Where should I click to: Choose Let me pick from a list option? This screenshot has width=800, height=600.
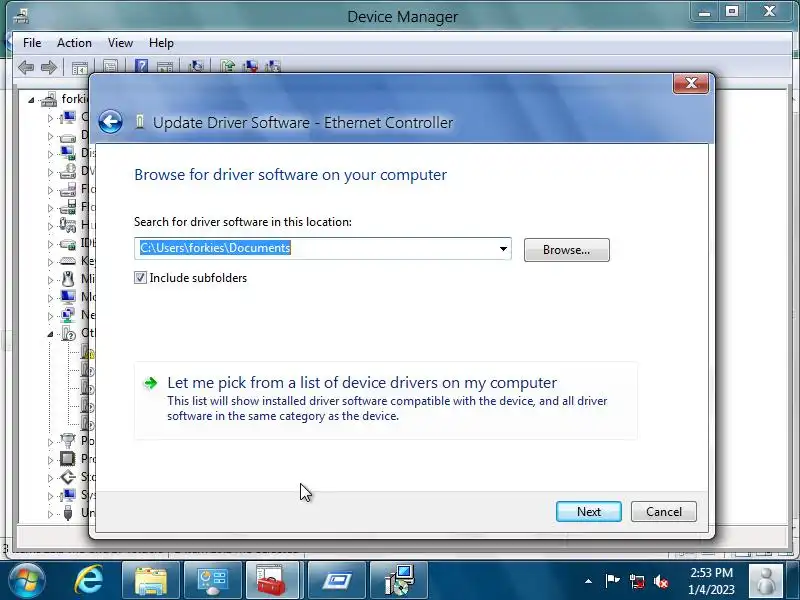[x=386, y=401]
